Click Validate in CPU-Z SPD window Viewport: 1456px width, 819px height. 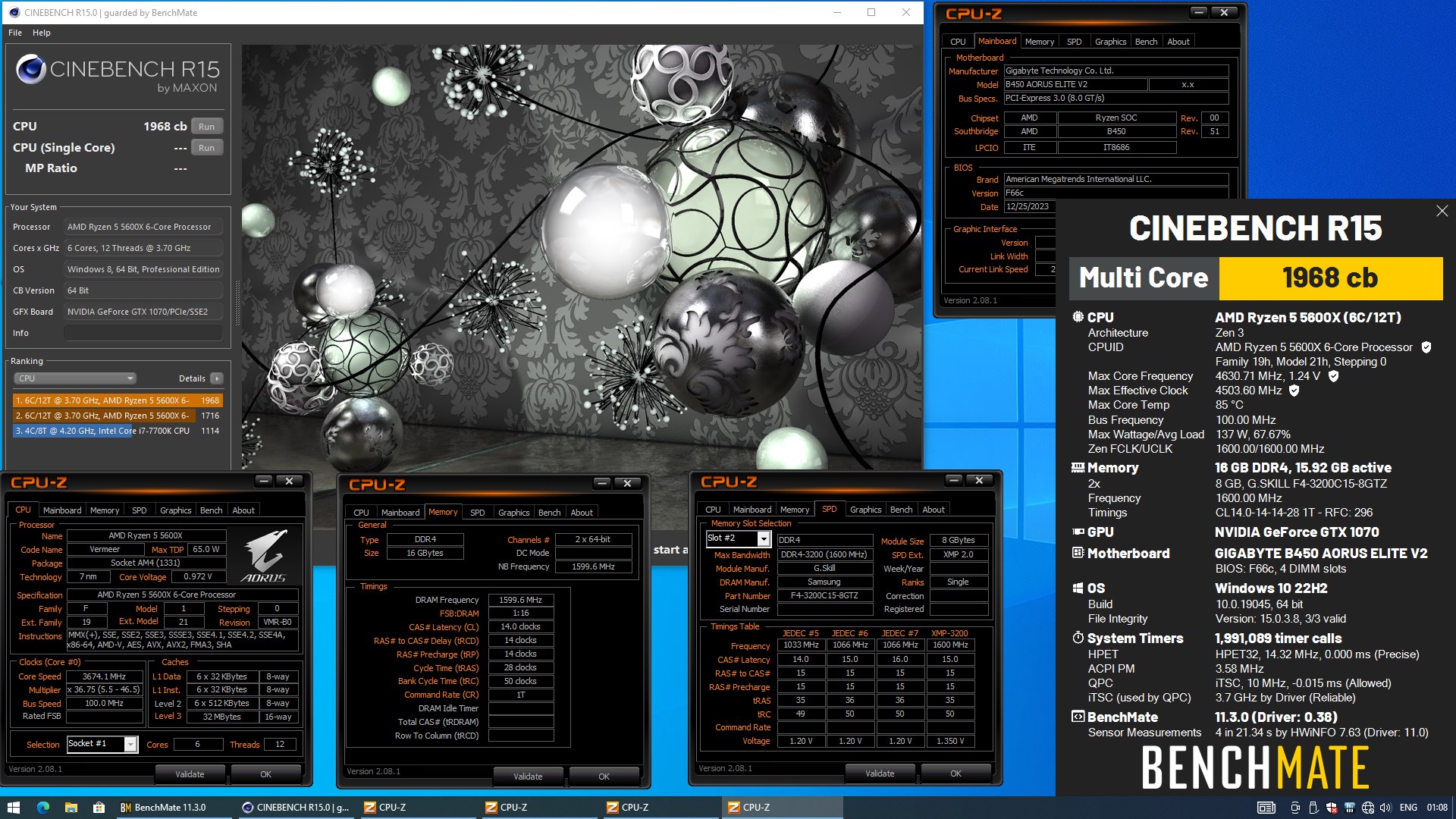click(880, 773)
